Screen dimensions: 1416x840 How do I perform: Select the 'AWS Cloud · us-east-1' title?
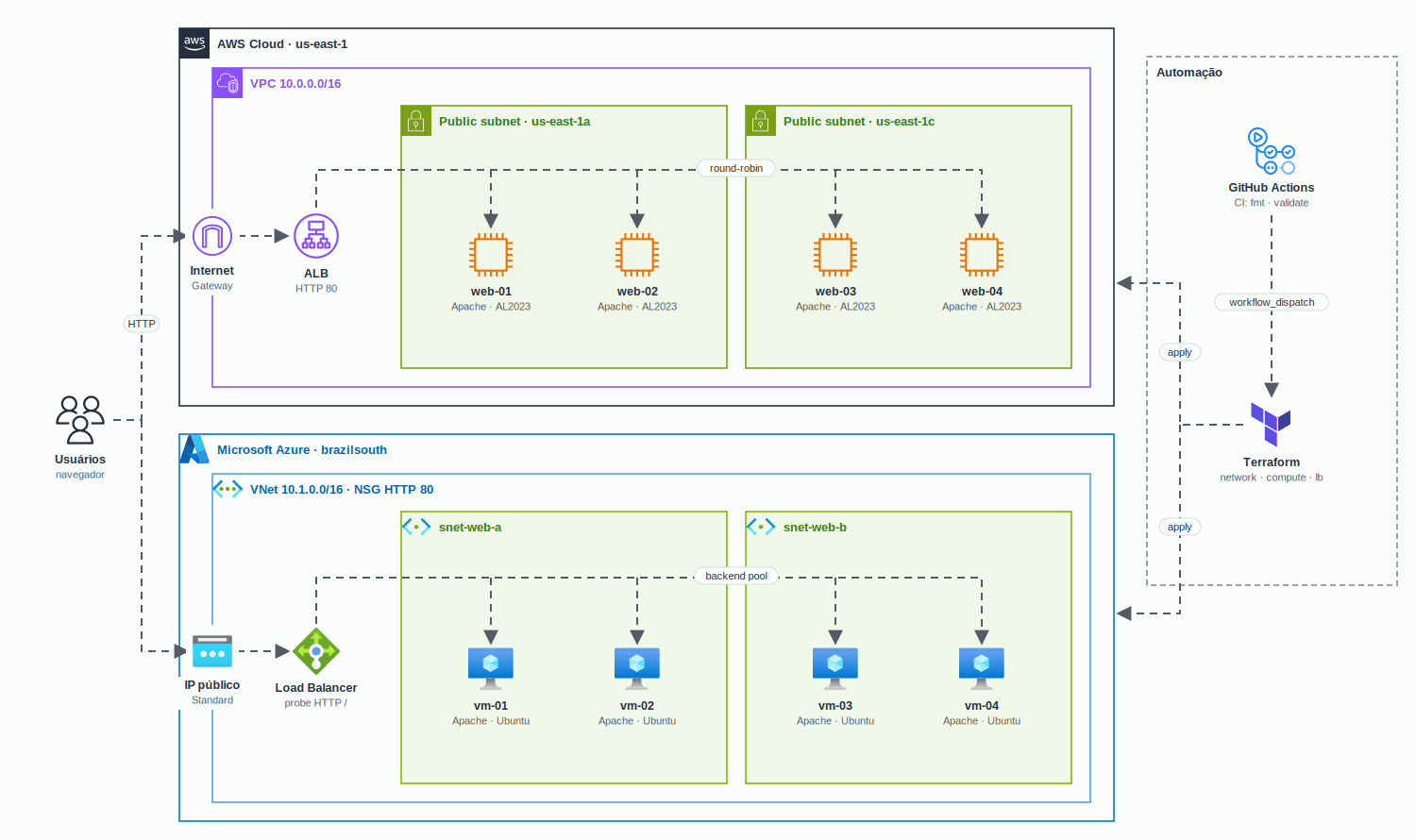tap(282, 43)
